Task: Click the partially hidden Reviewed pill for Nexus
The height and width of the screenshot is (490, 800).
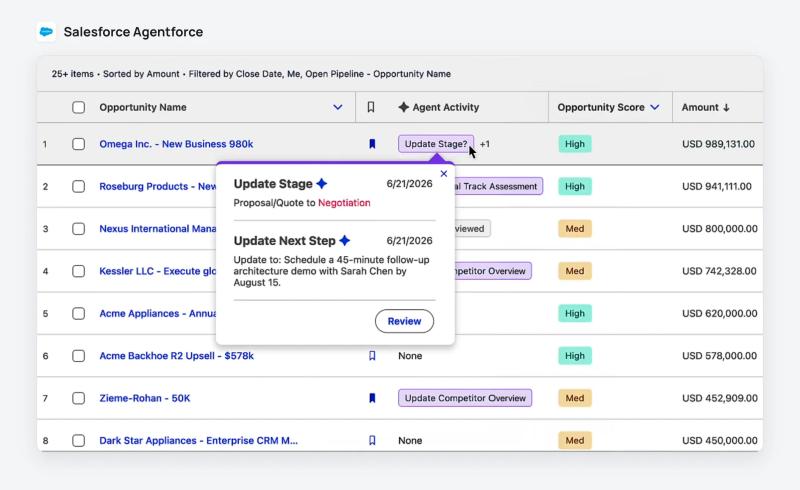Action: [472, 229]
